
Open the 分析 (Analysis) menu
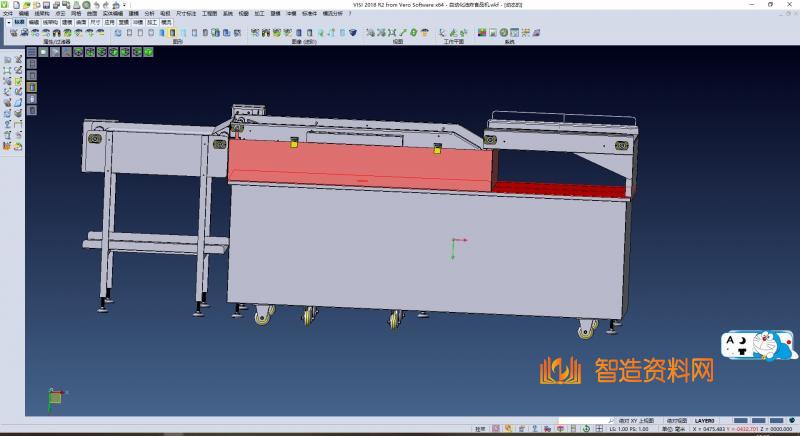pyautogui.click(x=149, y=13)
